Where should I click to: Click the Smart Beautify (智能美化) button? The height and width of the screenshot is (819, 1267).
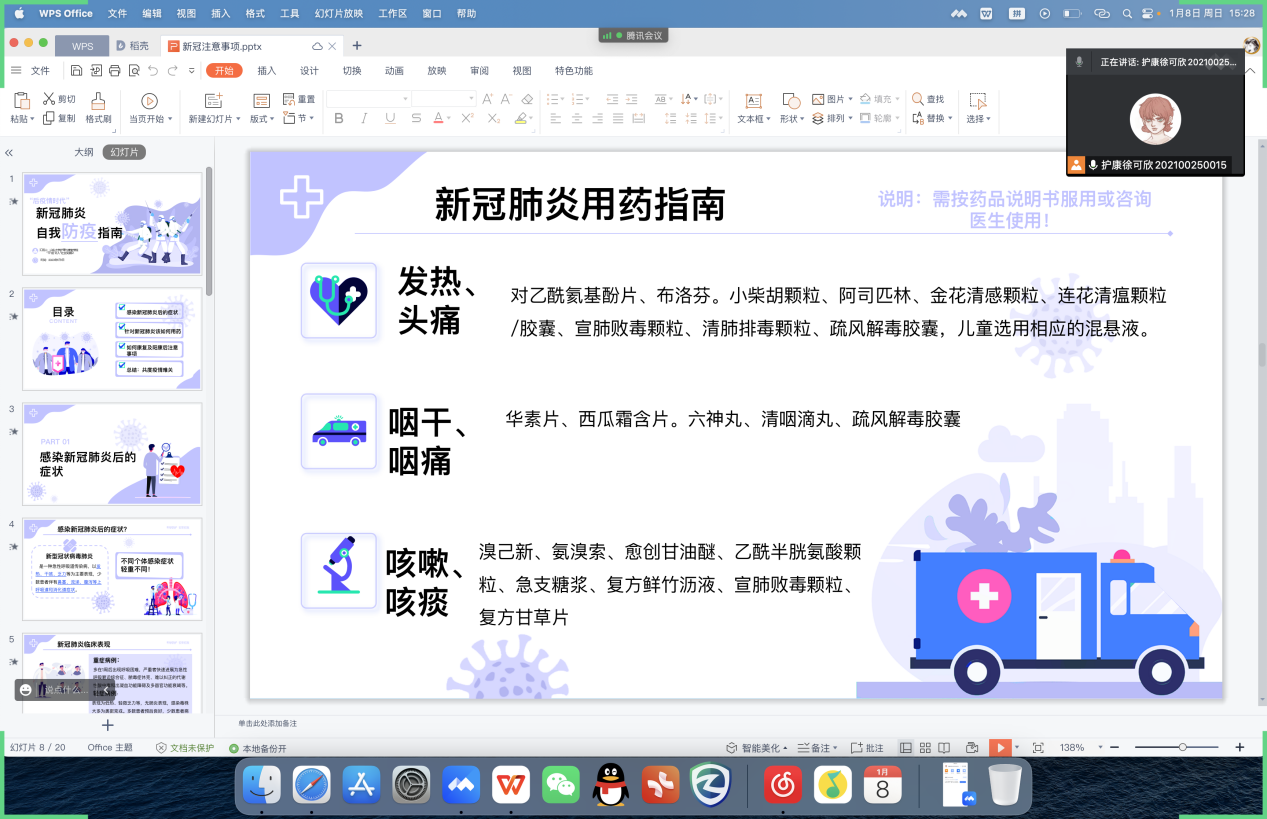click(757, 748)
